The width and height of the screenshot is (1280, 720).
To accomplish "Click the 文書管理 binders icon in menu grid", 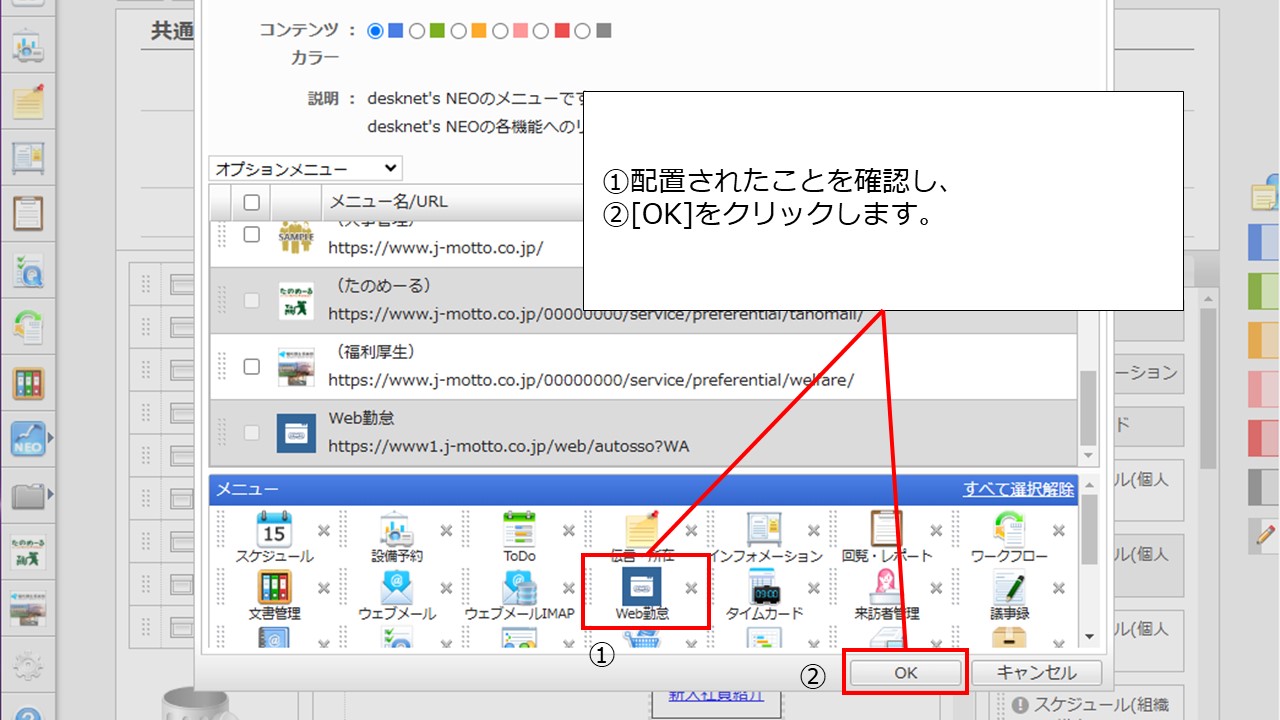I will [274, 587].
